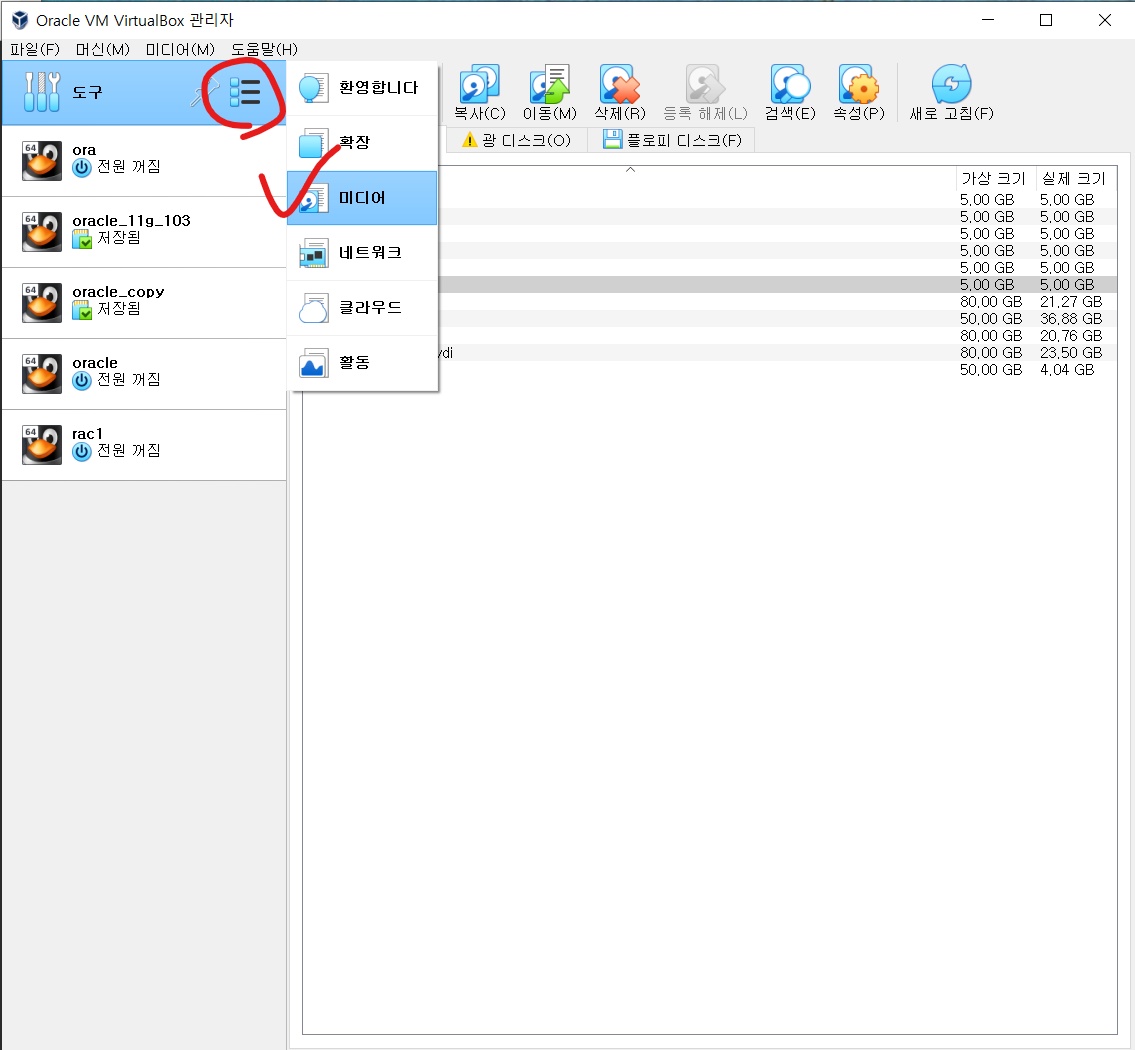Select the oracle_copy virtual machine

click(x=144, y=302)
